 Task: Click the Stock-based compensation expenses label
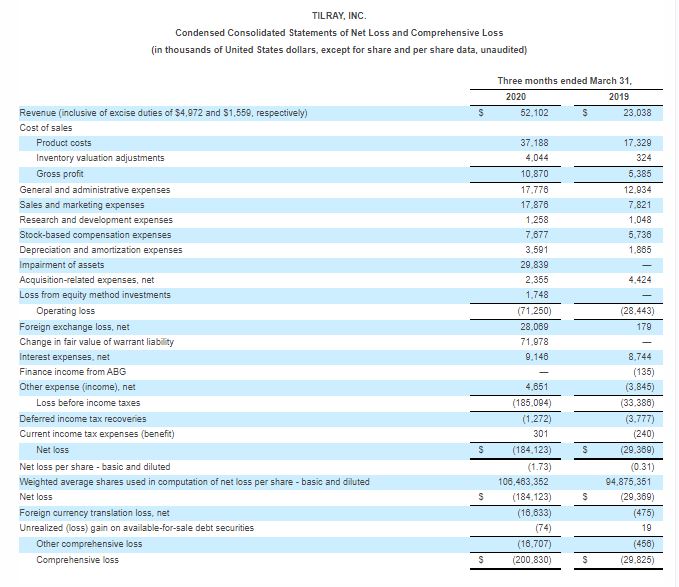(x=101, y=235)
